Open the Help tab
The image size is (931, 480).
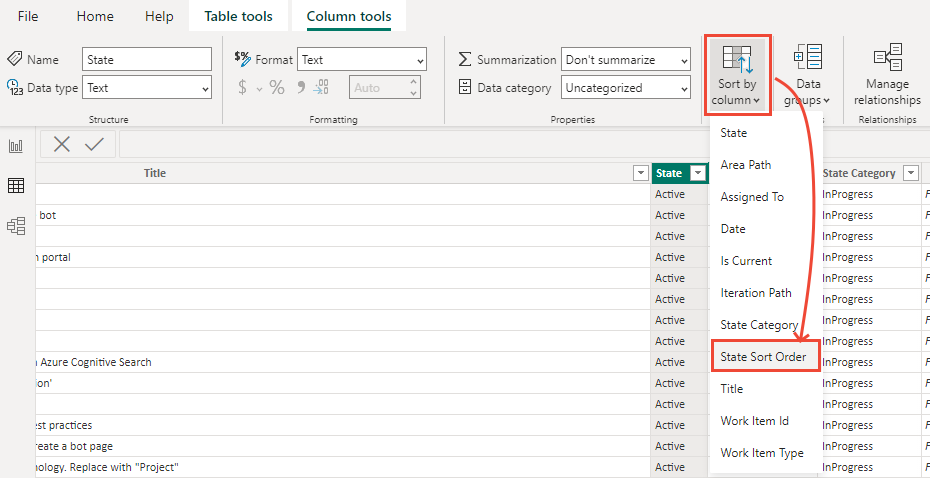coord(159,16)
